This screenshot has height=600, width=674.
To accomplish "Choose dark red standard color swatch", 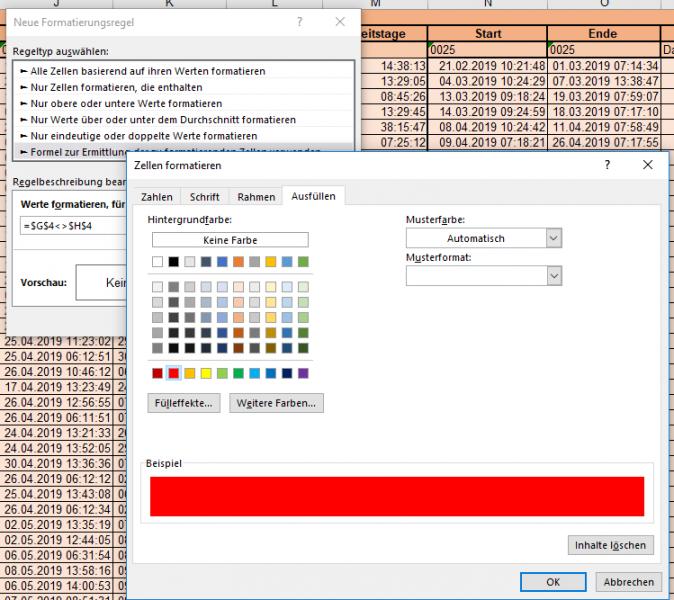I will pyautogui.click(x=157, y=373).
